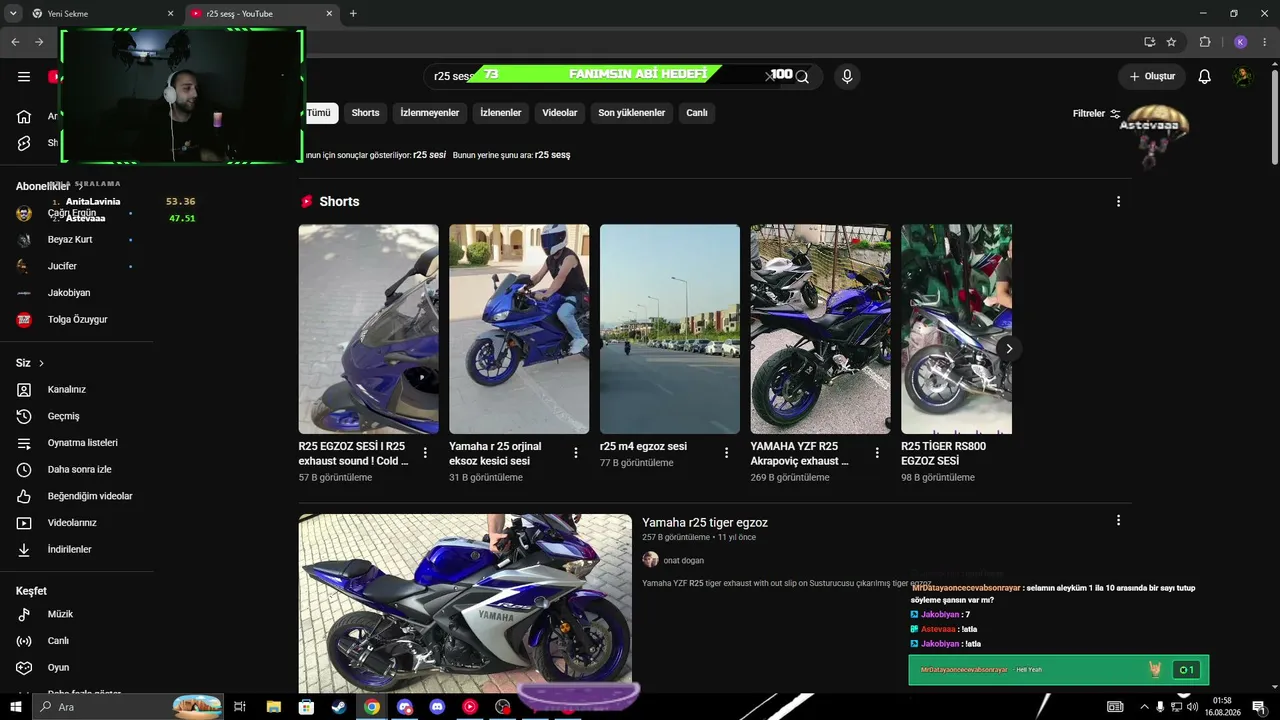The height and width of the screenshot is (720, 1280).
Task: Show next Shorts with the arrow
Action: (x=1009, y=348)
